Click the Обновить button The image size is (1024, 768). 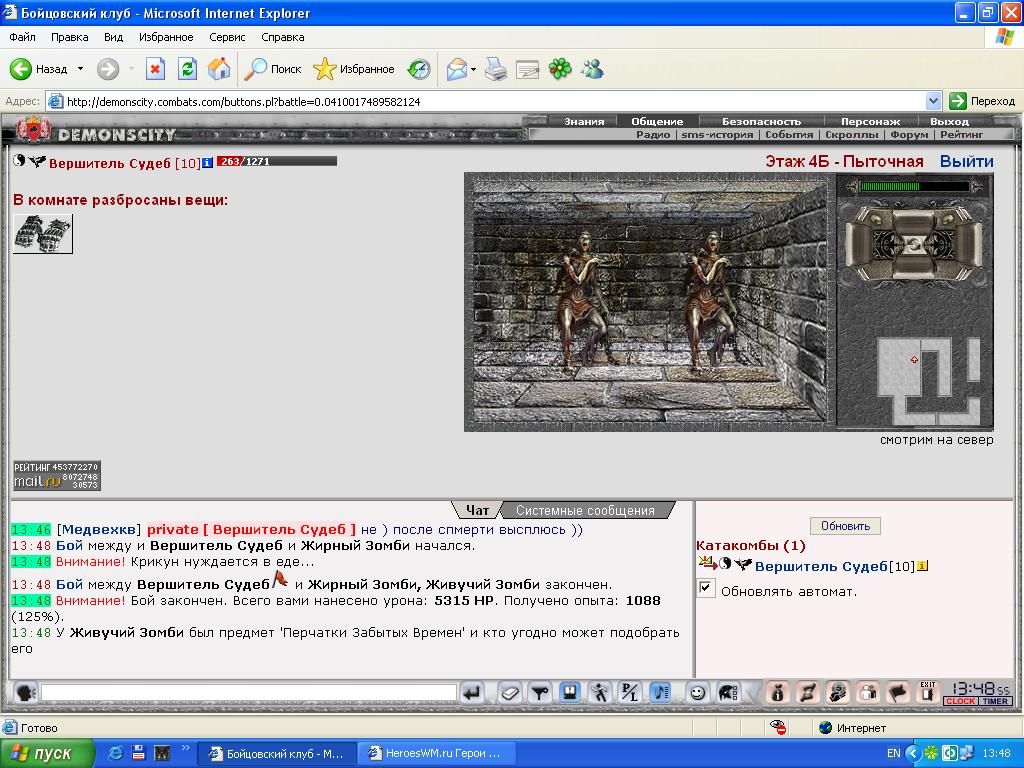[x=845, y=526]
